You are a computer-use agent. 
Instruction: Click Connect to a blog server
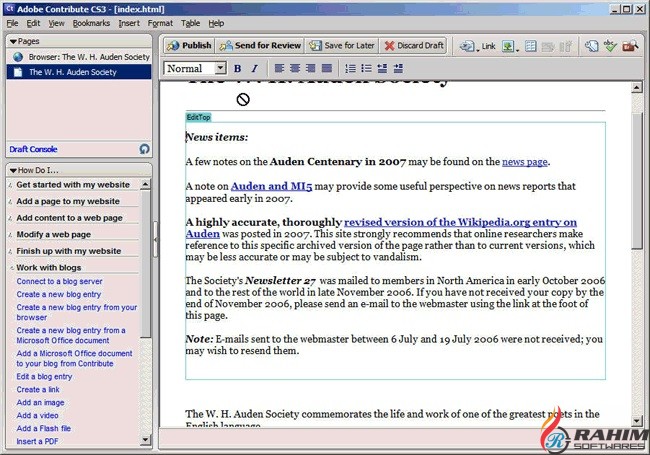[59, 281]
